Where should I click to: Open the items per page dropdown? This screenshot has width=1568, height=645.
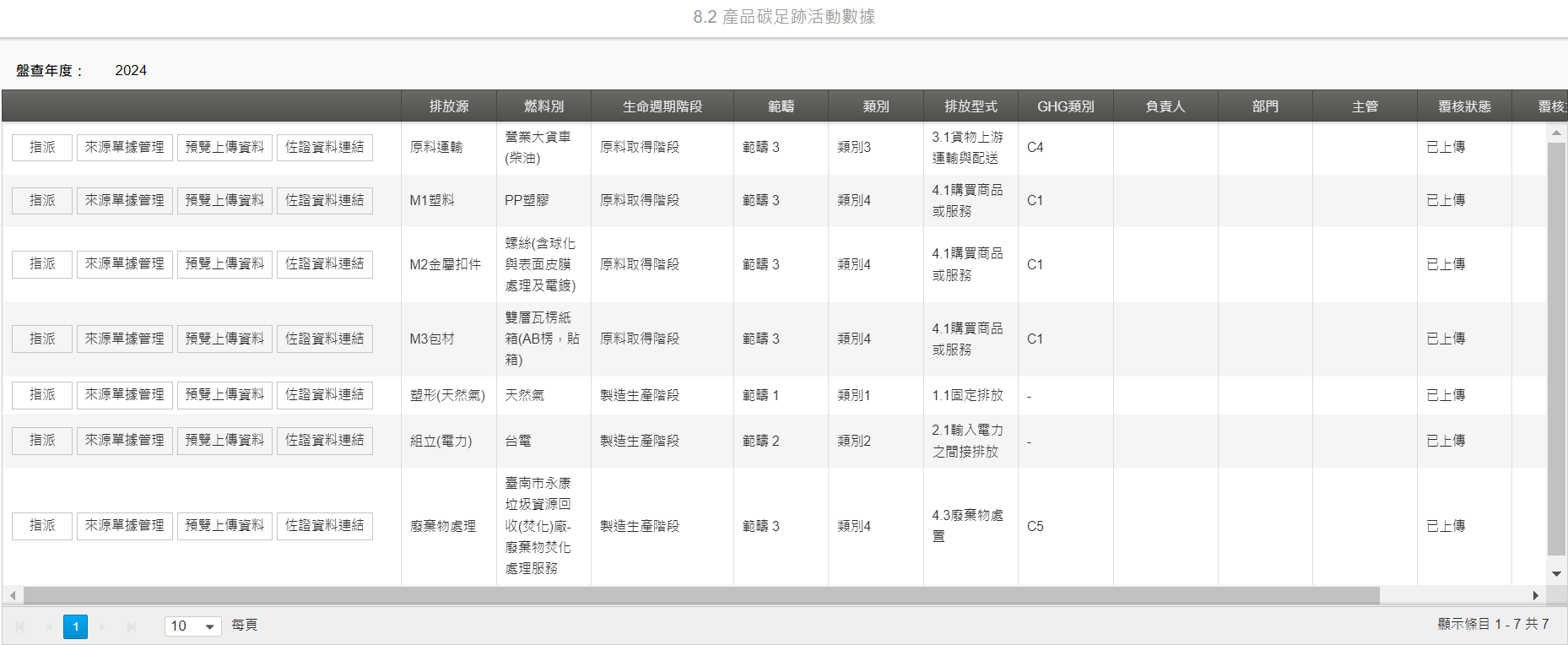click(x=193, y=626)
